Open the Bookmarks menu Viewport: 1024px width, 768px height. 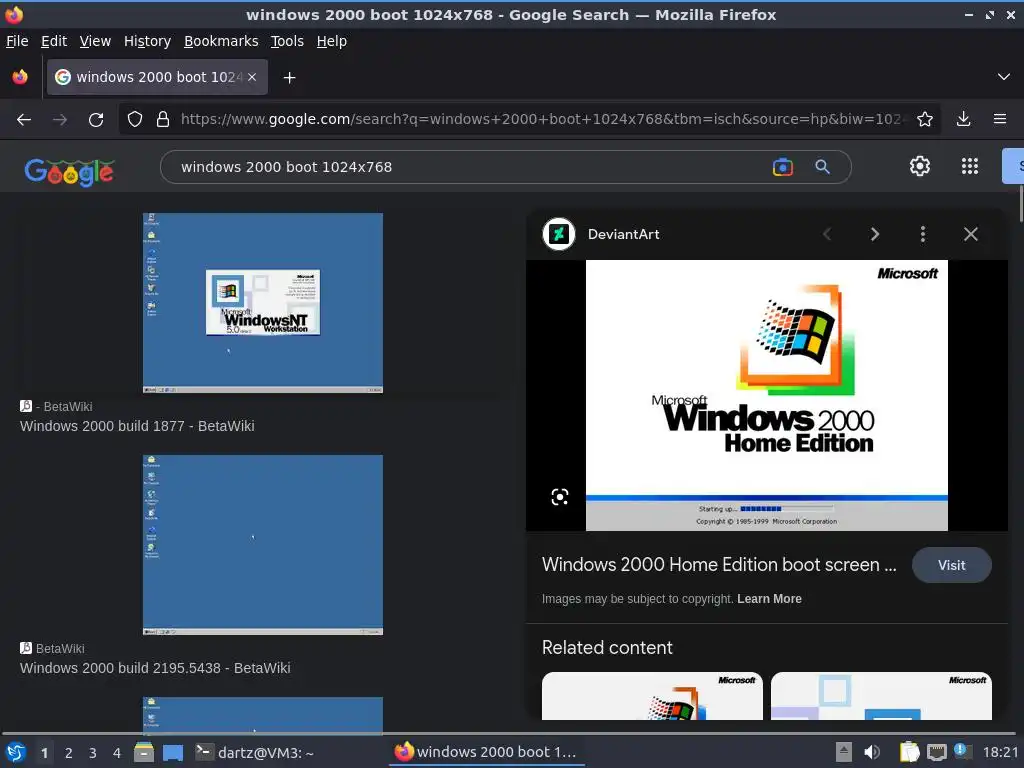click(x=221, y=41)
